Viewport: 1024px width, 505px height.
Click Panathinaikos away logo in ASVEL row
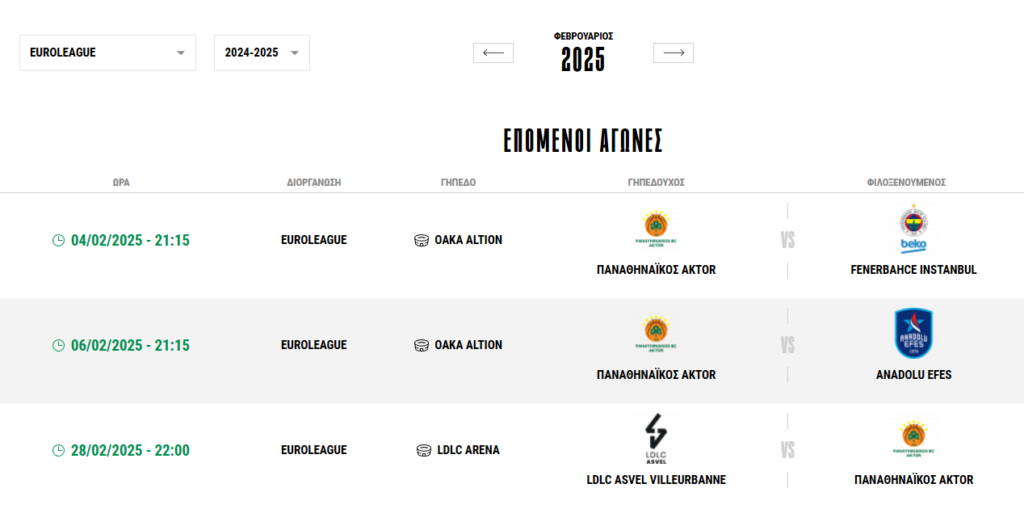913,439
